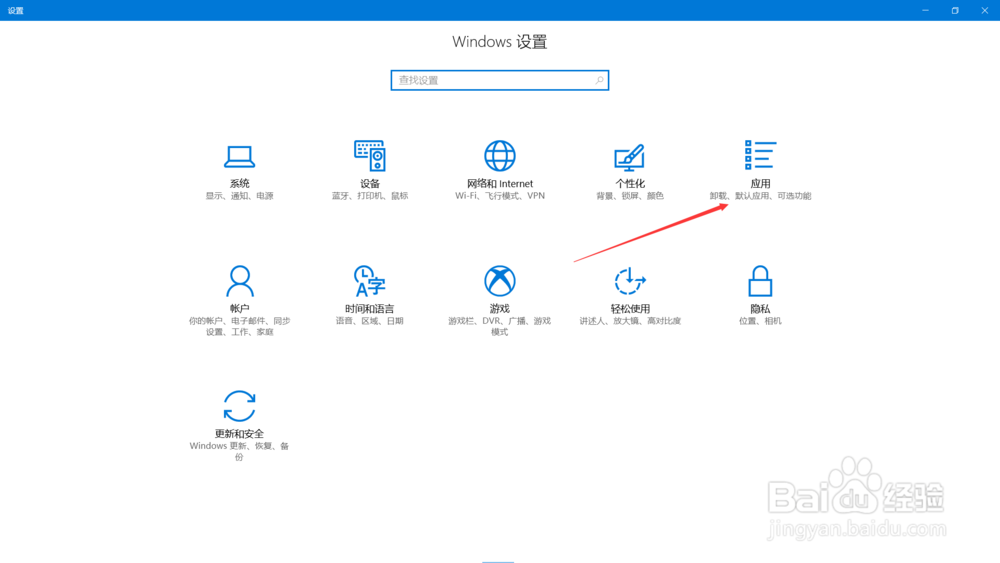Click the 位置、相机 description

click(760, 321)
